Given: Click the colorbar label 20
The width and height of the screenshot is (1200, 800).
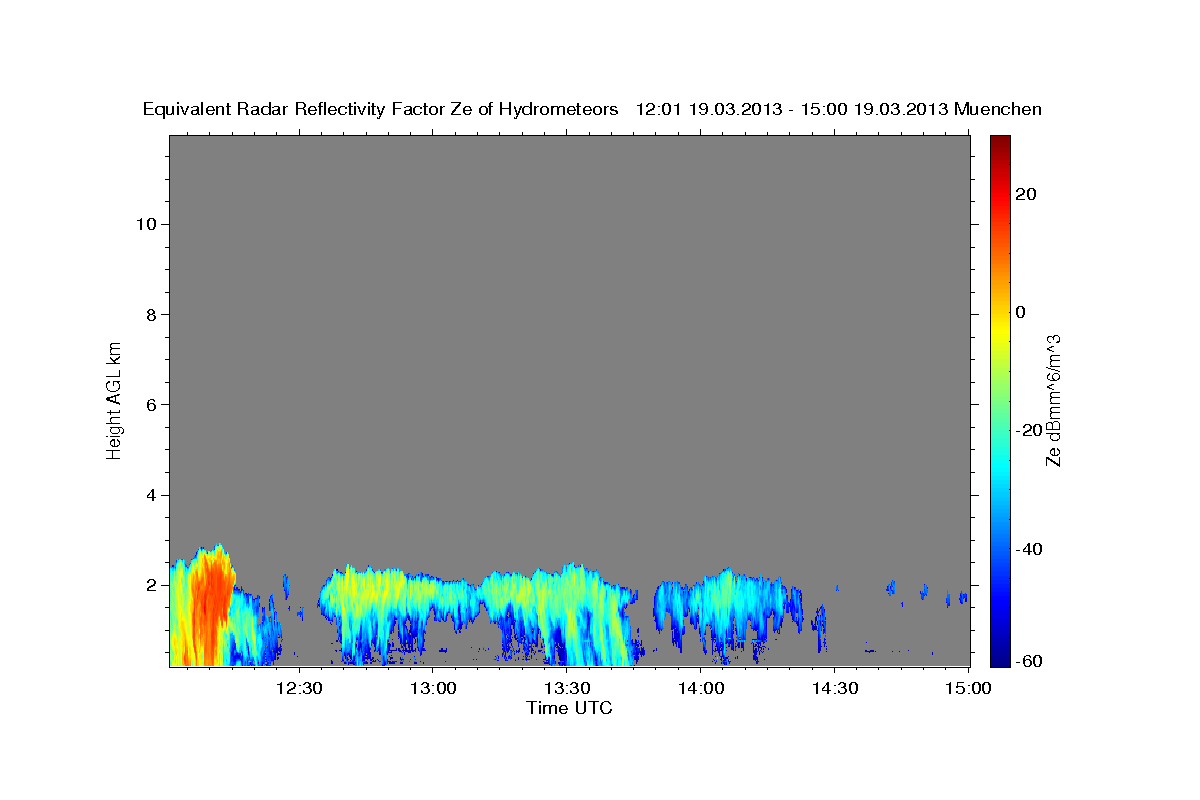Looking at the screenshot, I should click(1025, 194).
